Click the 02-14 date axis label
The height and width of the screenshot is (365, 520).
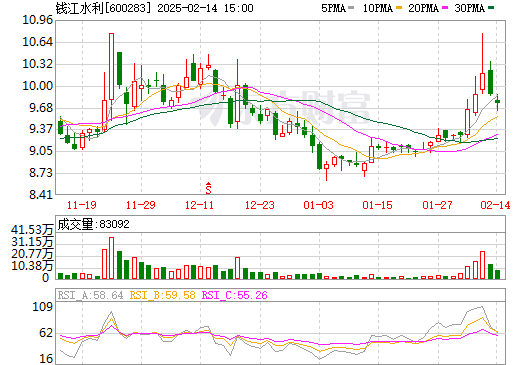(495, 205)
